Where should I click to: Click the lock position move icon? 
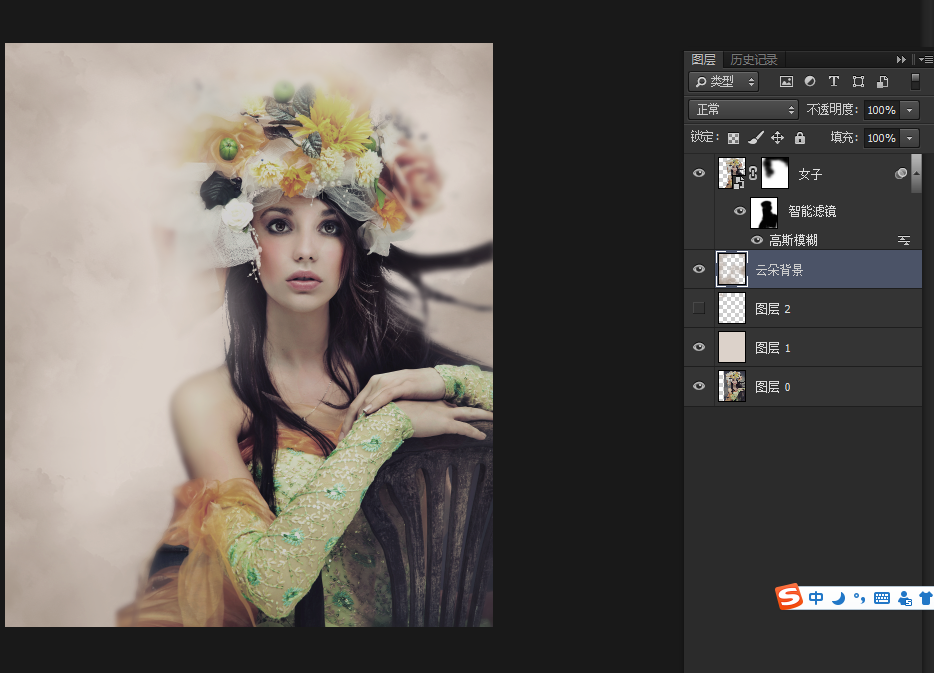(778, 138)
